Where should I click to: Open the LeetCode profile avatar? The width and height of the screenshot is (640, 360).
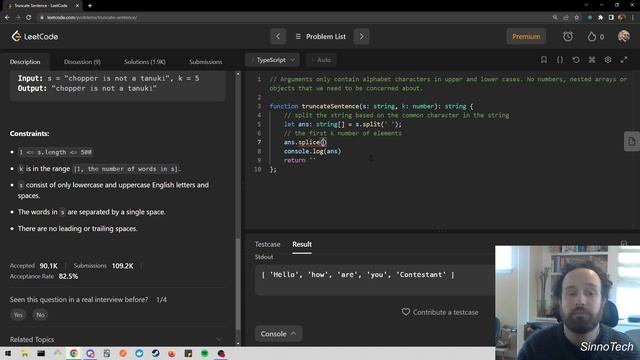pos(623,36)
